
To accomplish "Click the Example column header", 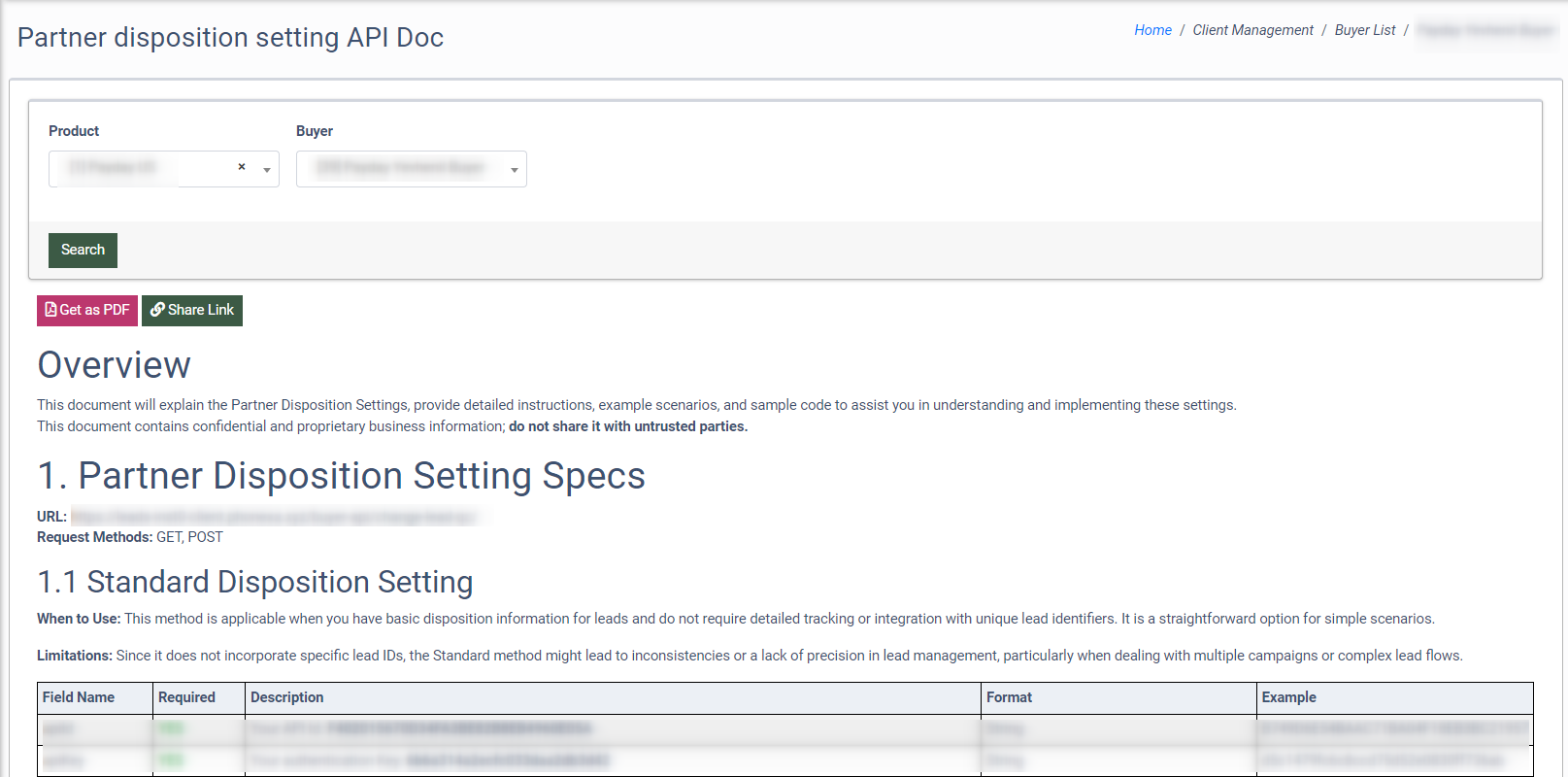I will pos(1288,697).
